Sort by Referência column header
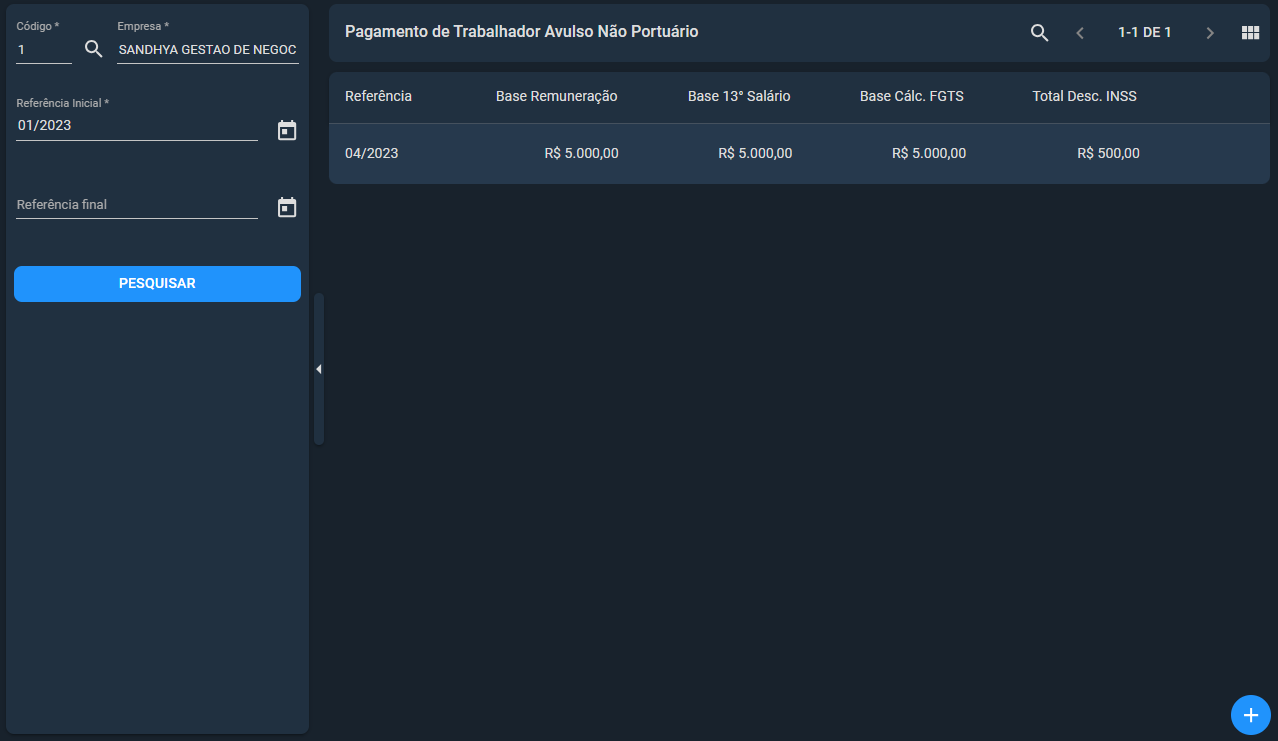Screen dimensions: 1278x741 (x=378, y=97)
